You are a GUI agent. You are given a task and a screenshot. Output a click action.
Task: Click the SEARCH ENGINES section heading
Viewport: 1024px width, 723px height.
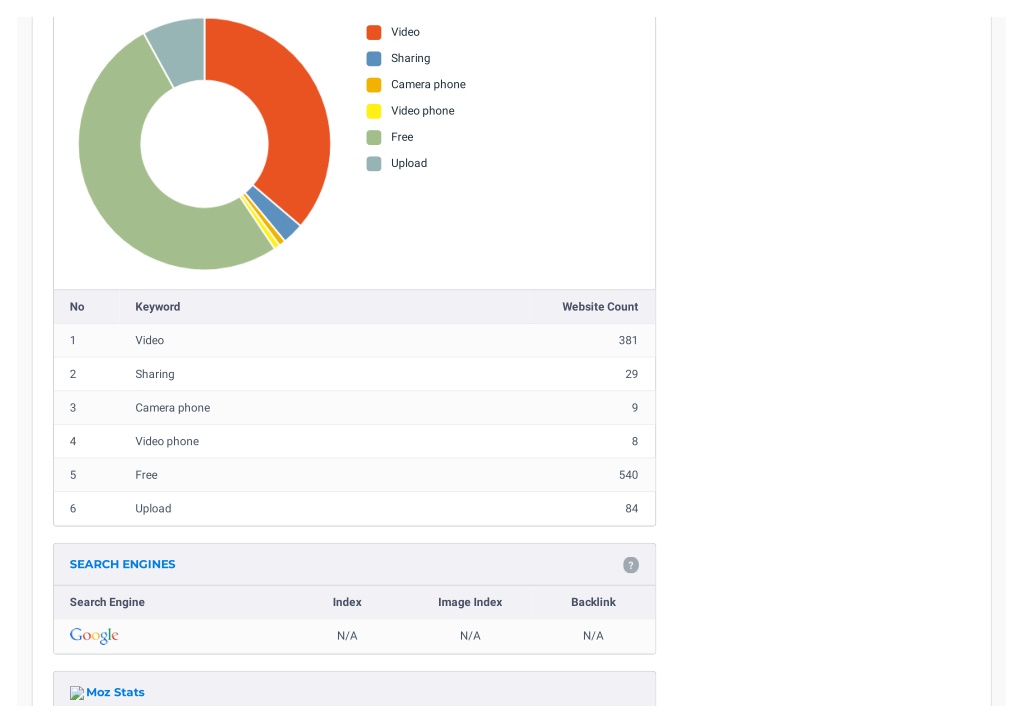click(122, 564)
